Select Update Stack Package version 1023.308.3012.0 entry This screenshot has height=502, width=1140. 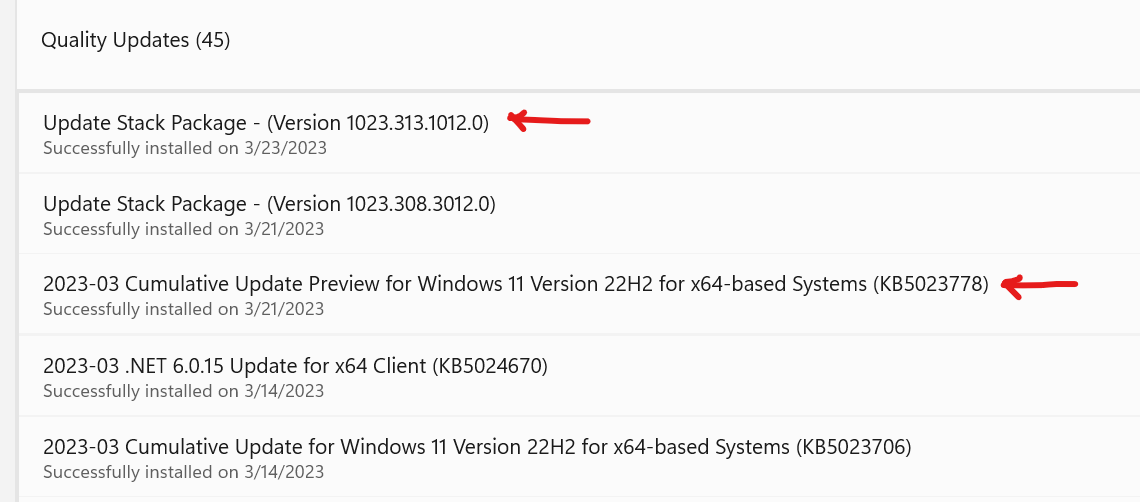click(578, 214)
